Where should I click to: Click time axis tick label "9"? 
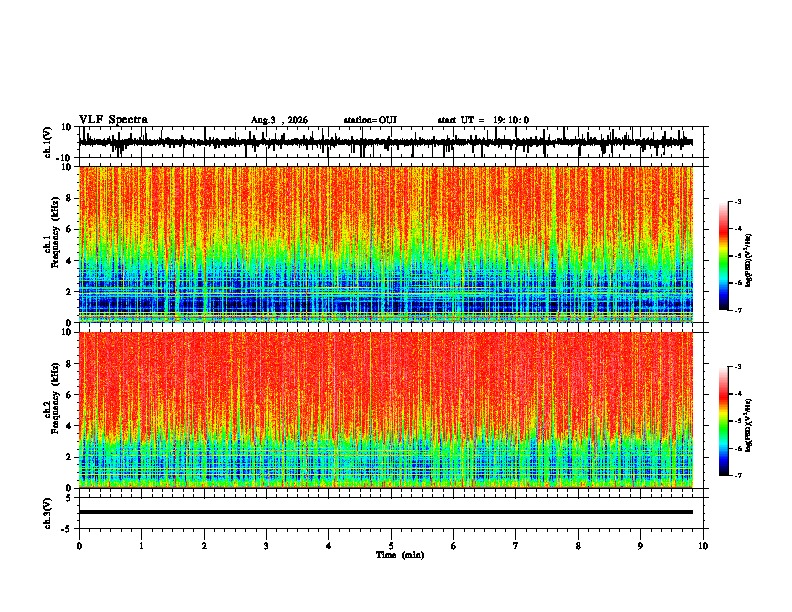[x=640, y=545]
